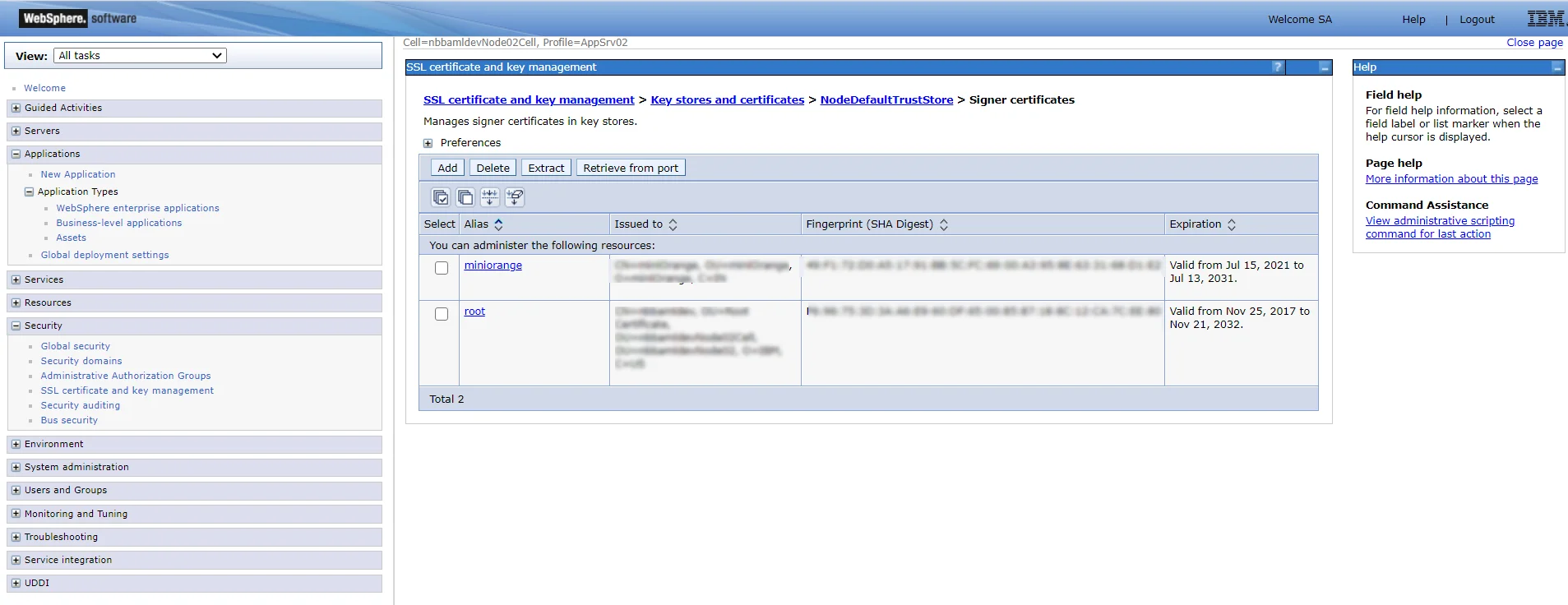Screen dimensions: 1568x605
Task: Open Security domains page
Action: 81,361
